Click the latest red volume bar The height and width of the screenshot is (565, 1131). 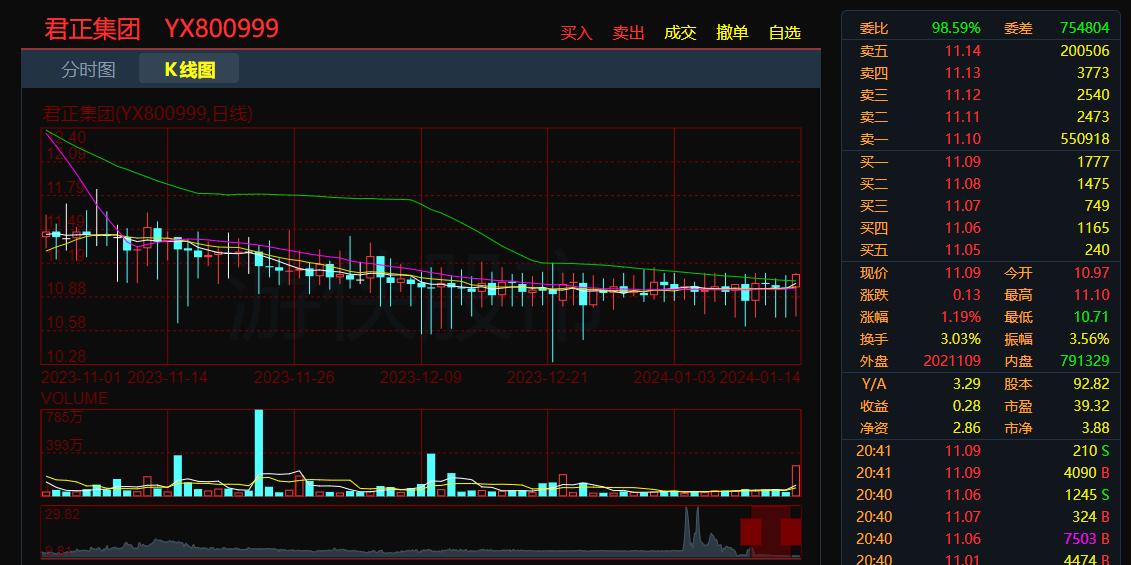coord(796,481)
